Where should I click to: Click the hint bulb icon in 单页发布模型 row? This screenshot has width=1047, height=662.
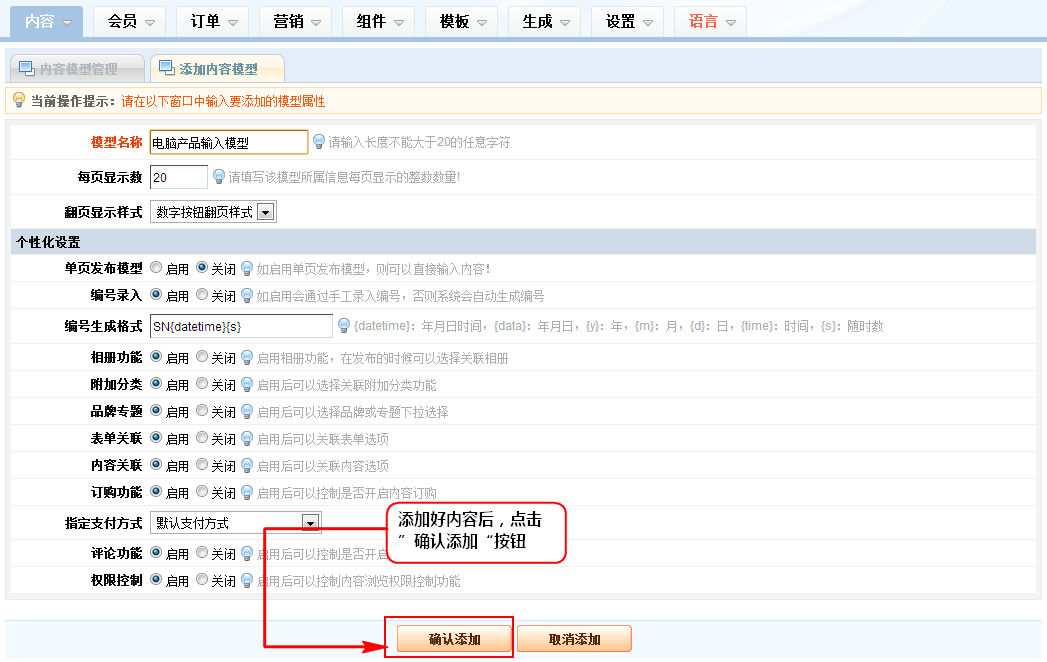click(x=247, y=268)
